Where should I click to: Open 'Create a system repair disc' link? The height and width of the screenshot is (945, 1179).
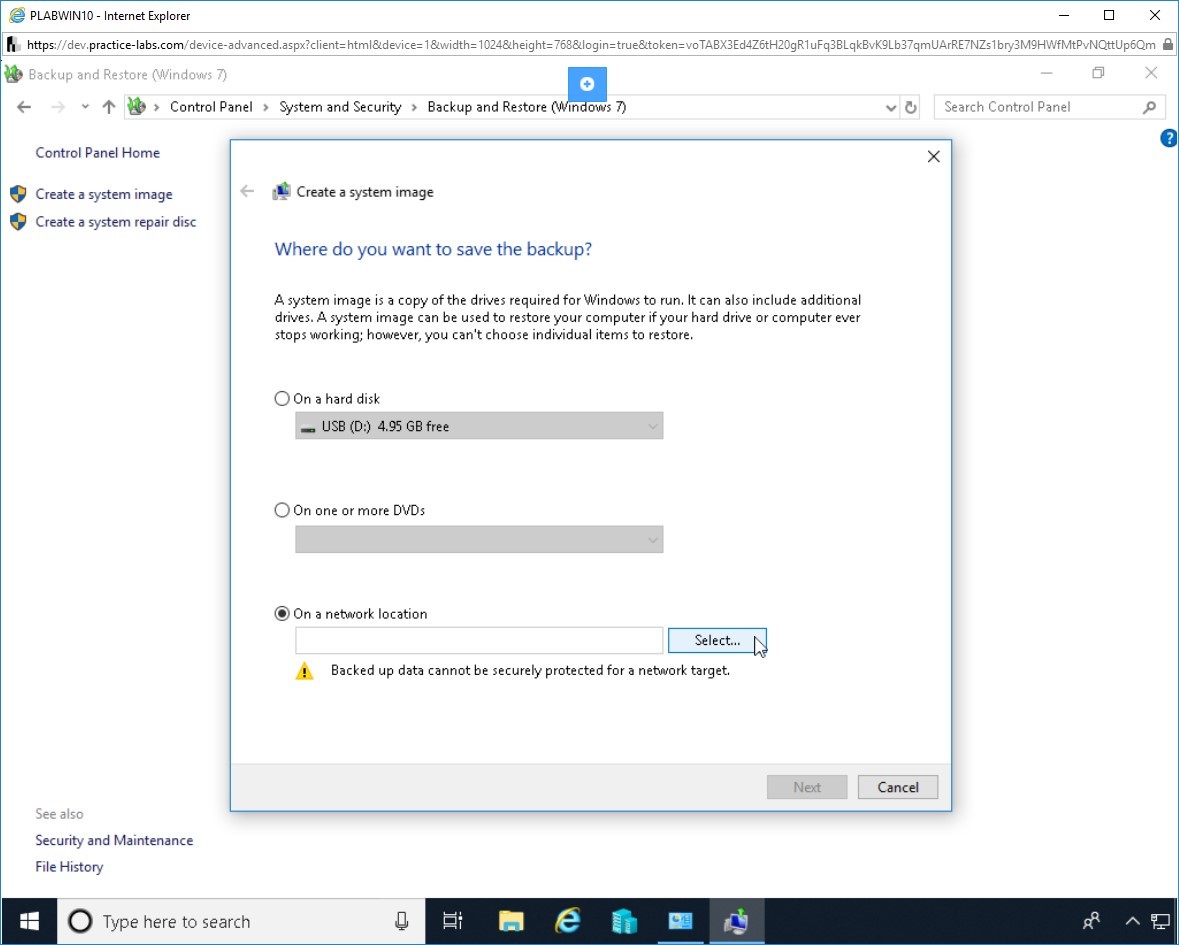(116, 222)
